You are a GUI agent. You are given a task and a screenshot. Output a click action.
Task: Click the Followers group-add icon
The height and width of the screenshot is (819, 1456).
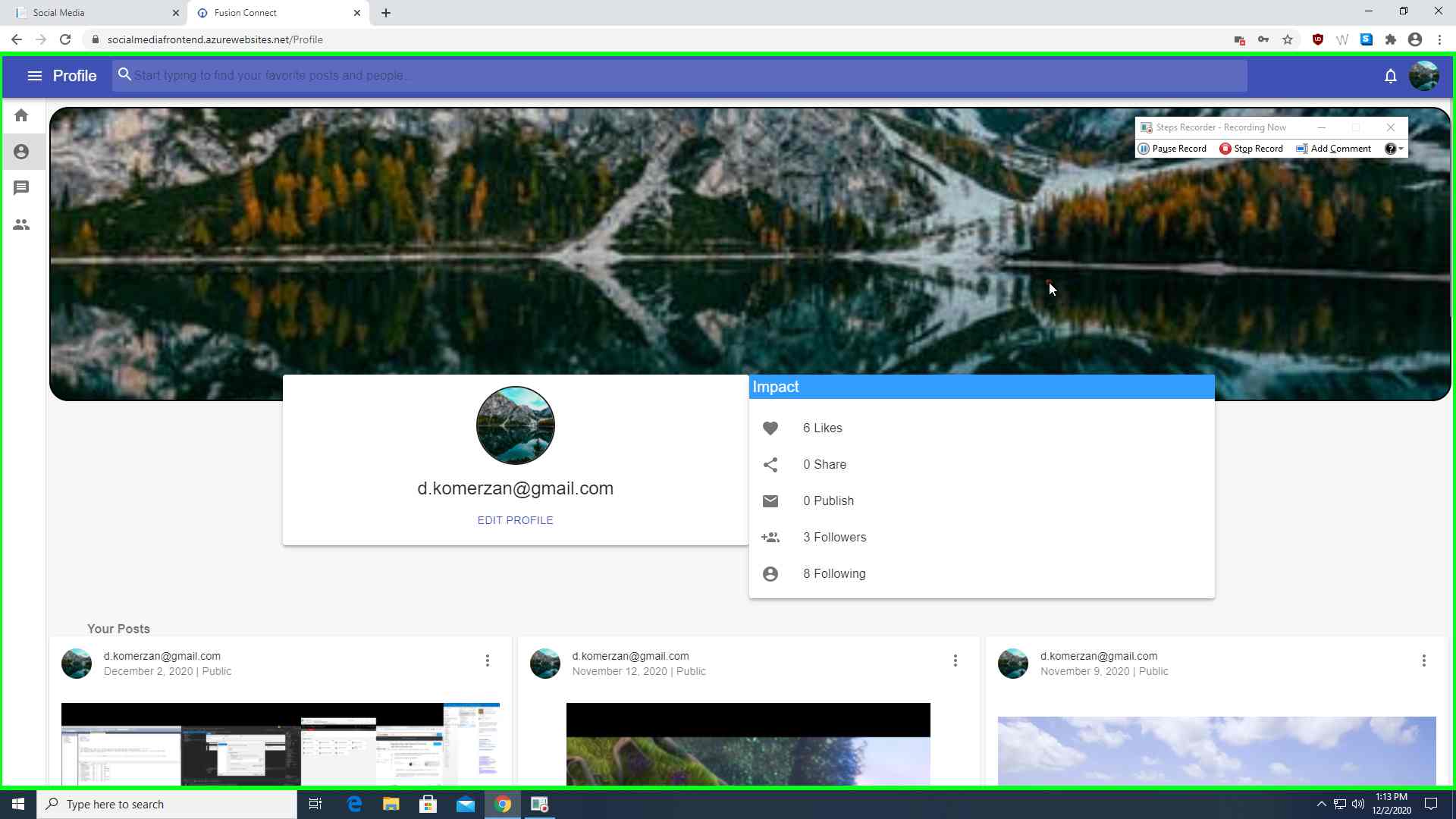(770, 538)
